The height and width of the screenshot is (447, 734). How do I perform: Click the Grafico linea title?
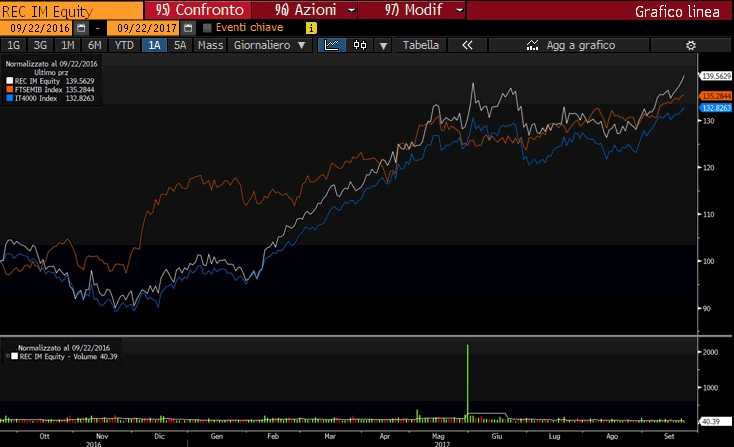[677, 11]
